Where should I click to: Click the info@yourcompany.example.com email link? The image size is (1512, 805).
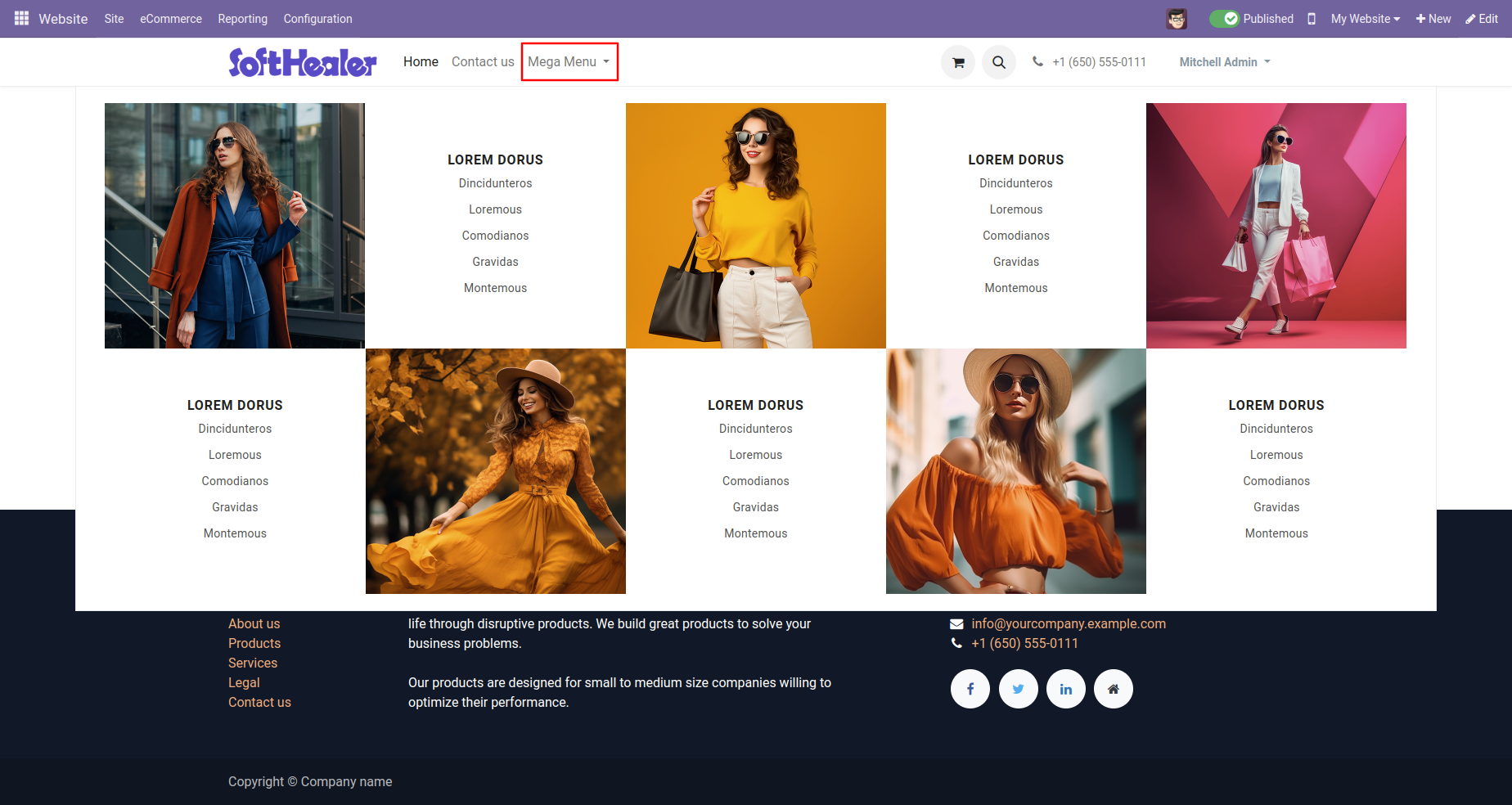click(x=1069, y=623)
